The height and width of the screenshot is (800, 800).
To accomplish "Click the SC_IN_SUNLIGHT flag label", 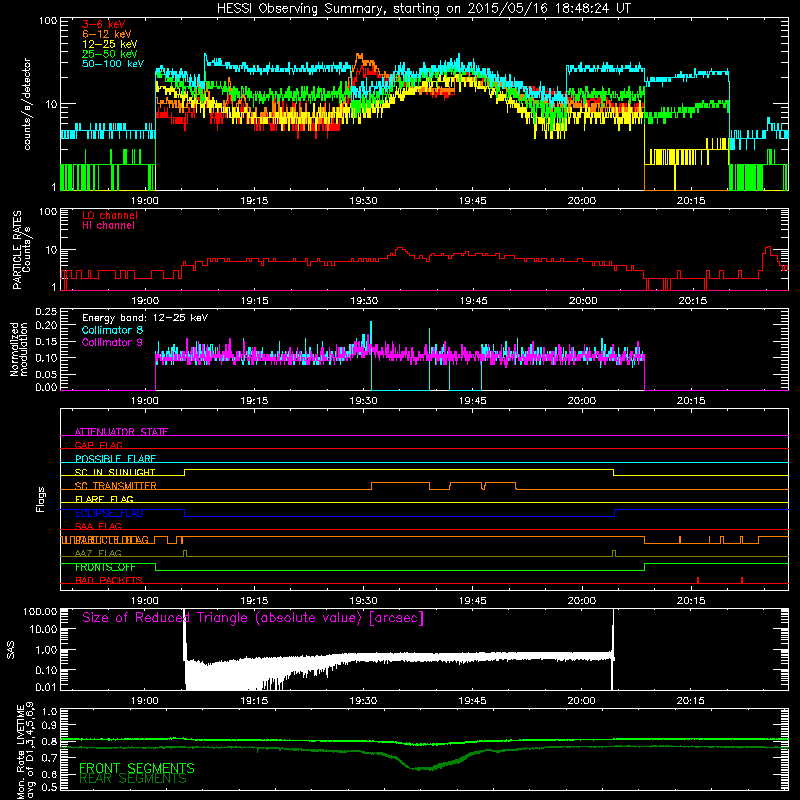I will (x=115, y=472).
